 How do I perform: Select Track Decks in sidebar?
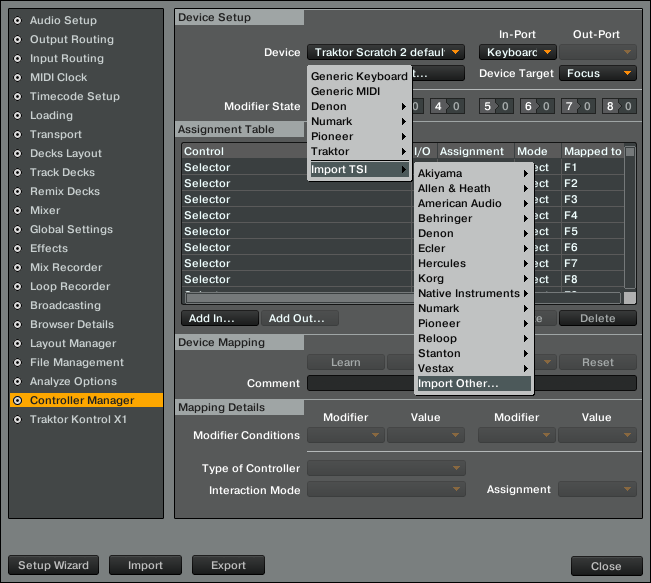[x=62, y=172]
